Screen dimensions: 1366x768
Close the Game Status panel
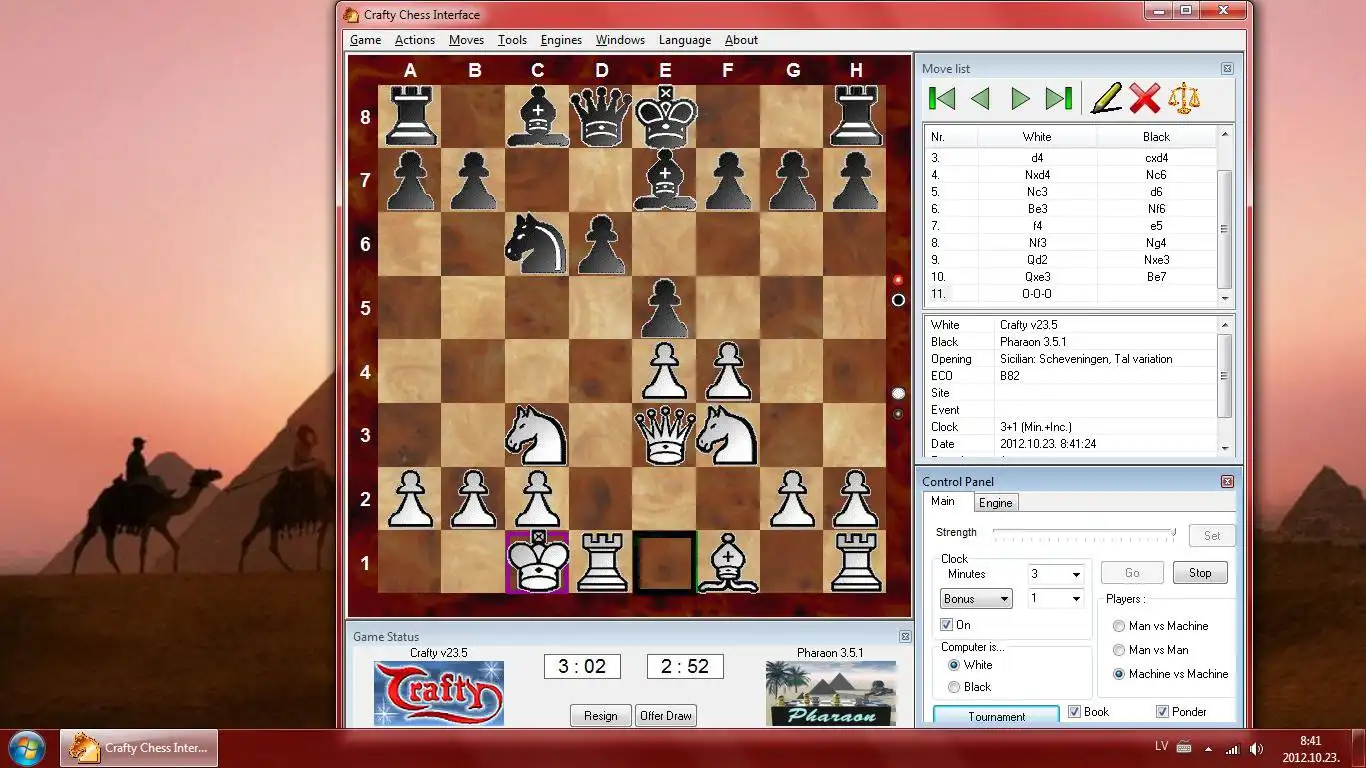(x=905, y=637)
